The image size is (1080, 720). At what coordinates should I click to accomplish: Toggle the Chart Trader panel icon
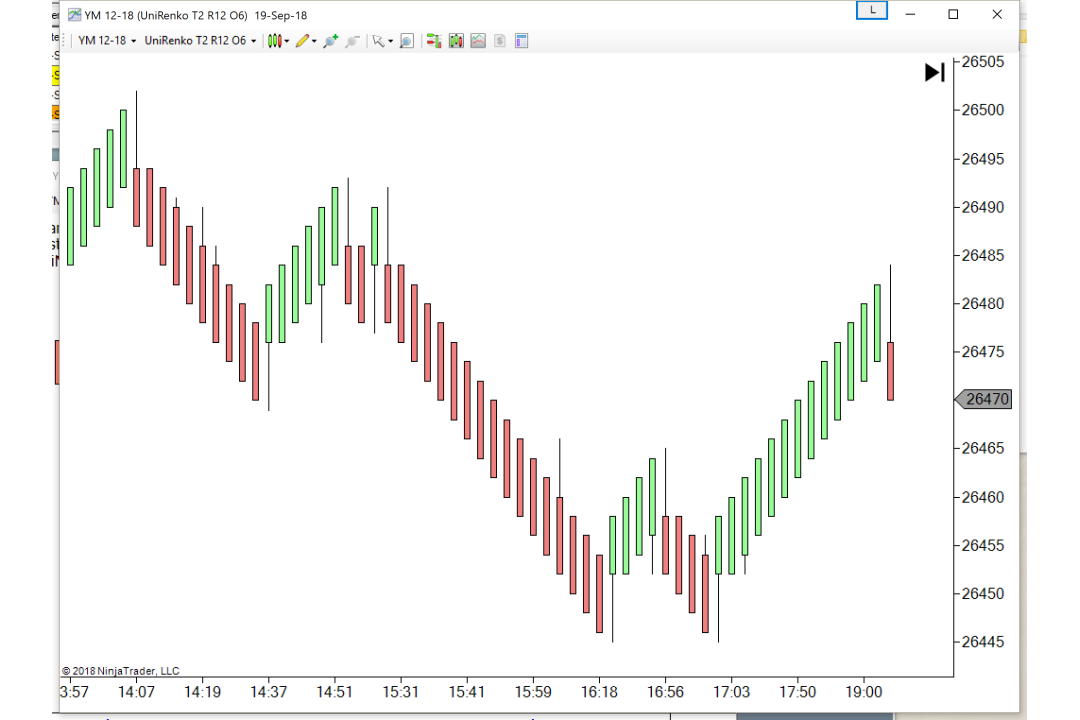point(434,41)
